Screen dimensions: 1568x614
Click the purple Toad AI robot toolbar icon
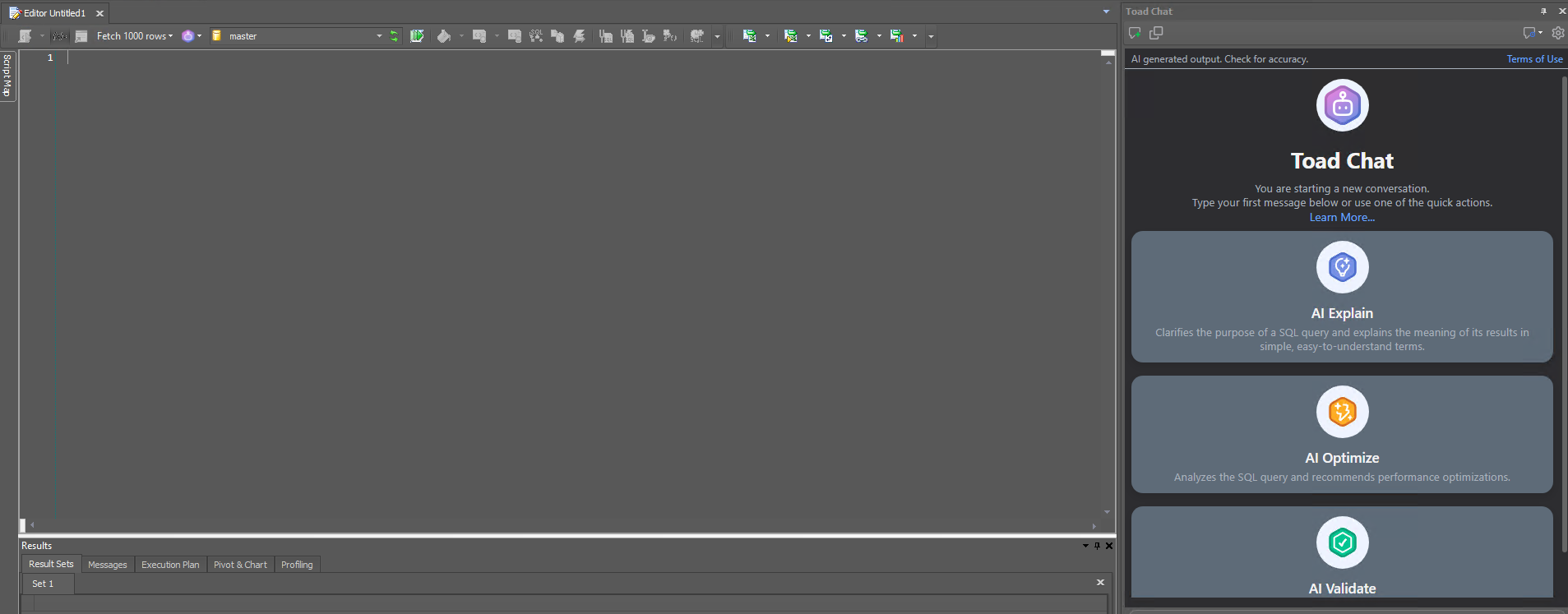tap(187, 36)
